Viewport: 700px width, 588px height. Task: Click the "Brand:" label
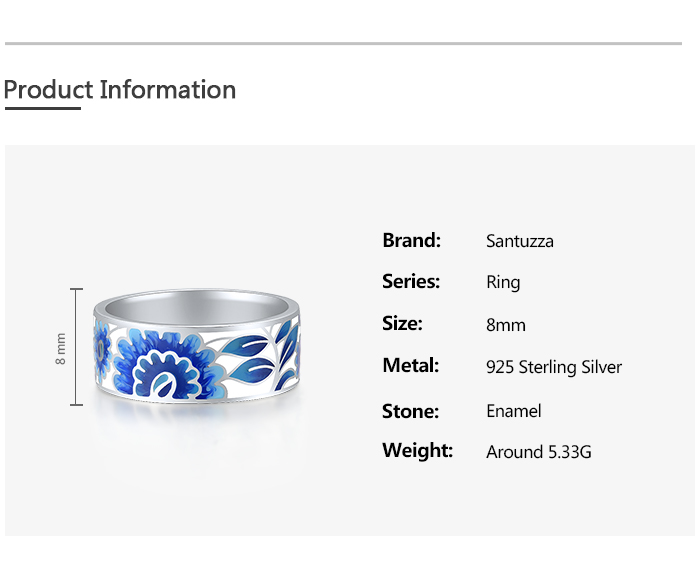pyautogui.click(x=411, y=240)
